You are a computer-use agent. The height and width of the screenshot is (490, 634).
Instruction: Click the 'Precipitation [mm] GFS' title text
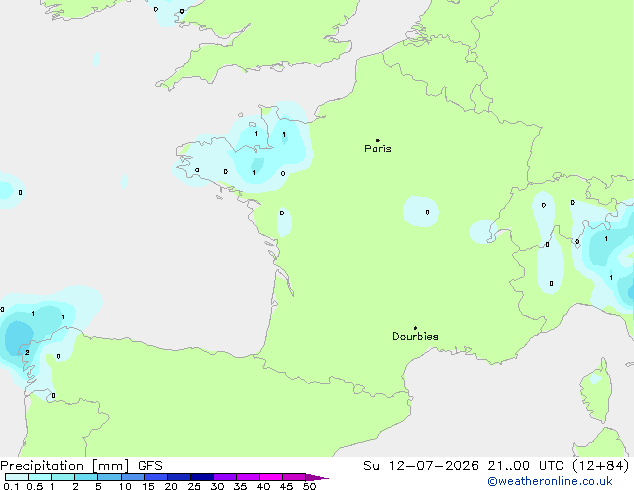pos(81,466)
